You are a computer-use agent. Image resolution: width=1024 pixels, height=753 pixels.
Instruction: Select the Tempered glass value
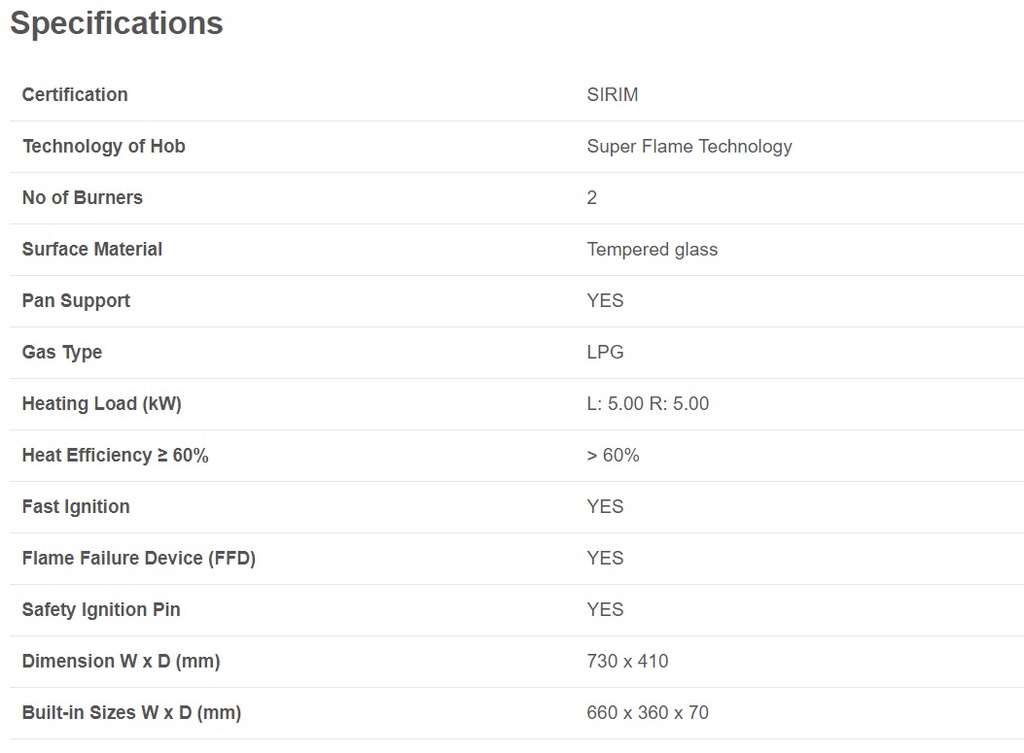652,249
